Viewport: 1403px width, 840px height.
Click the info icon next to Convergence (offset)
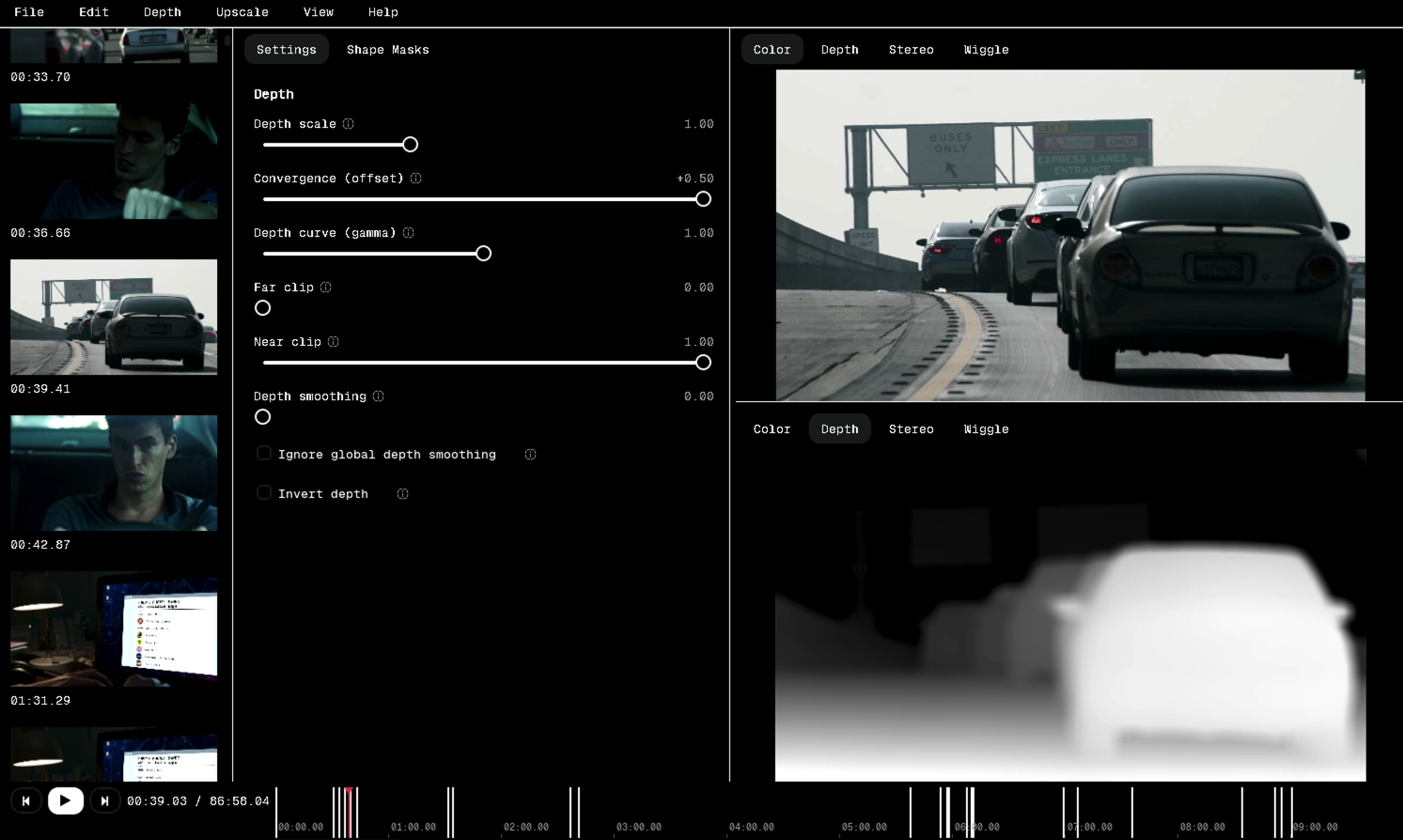pyautogui.click(x=416, y=179)
